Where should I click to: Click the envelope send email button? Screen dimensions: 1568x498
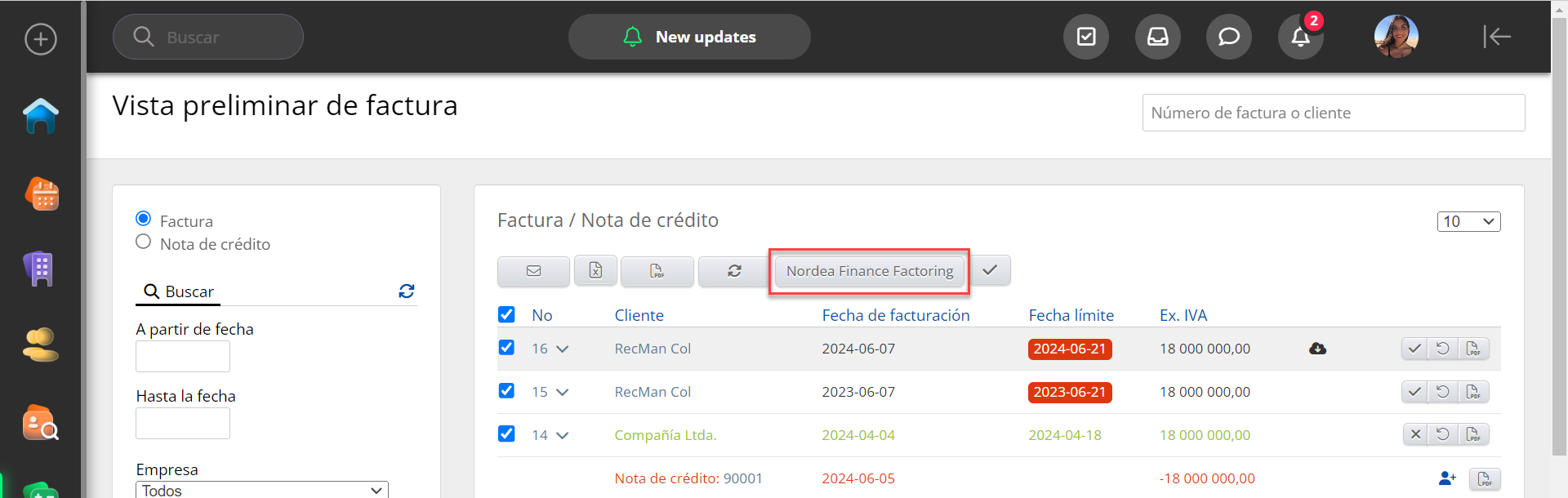pos(533,271)
